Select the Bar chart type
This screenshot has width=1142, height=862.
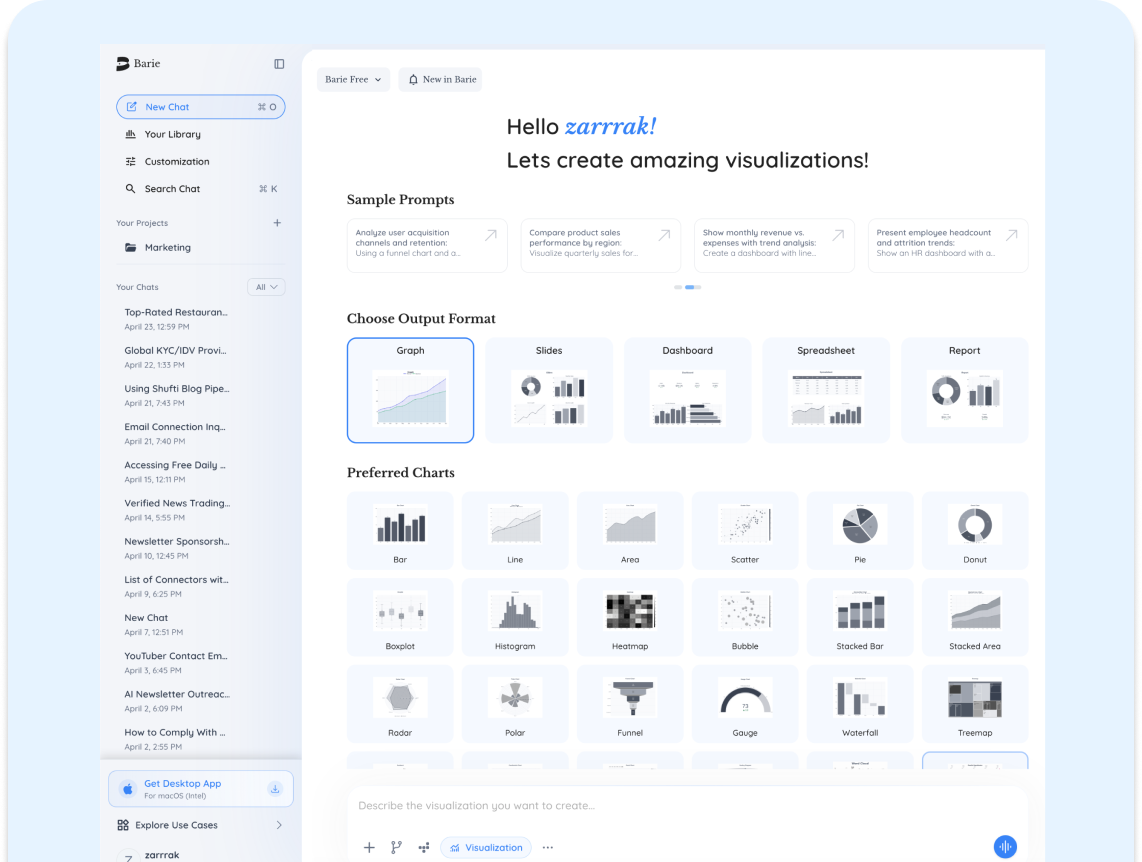[400, 530]
